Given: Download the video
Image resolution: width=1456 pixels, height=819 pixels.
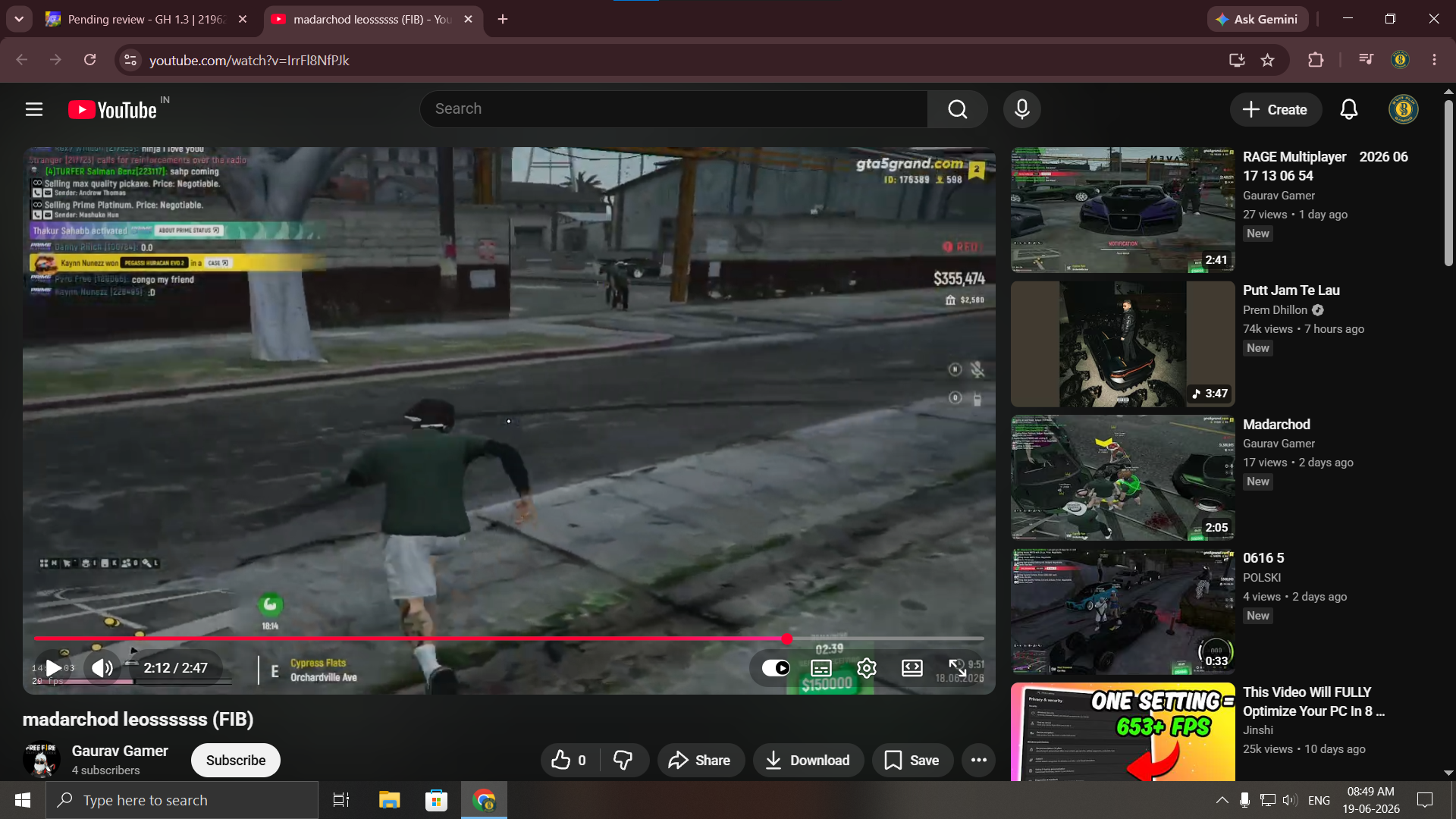Looking at the screenshot, I should point(808,761).
